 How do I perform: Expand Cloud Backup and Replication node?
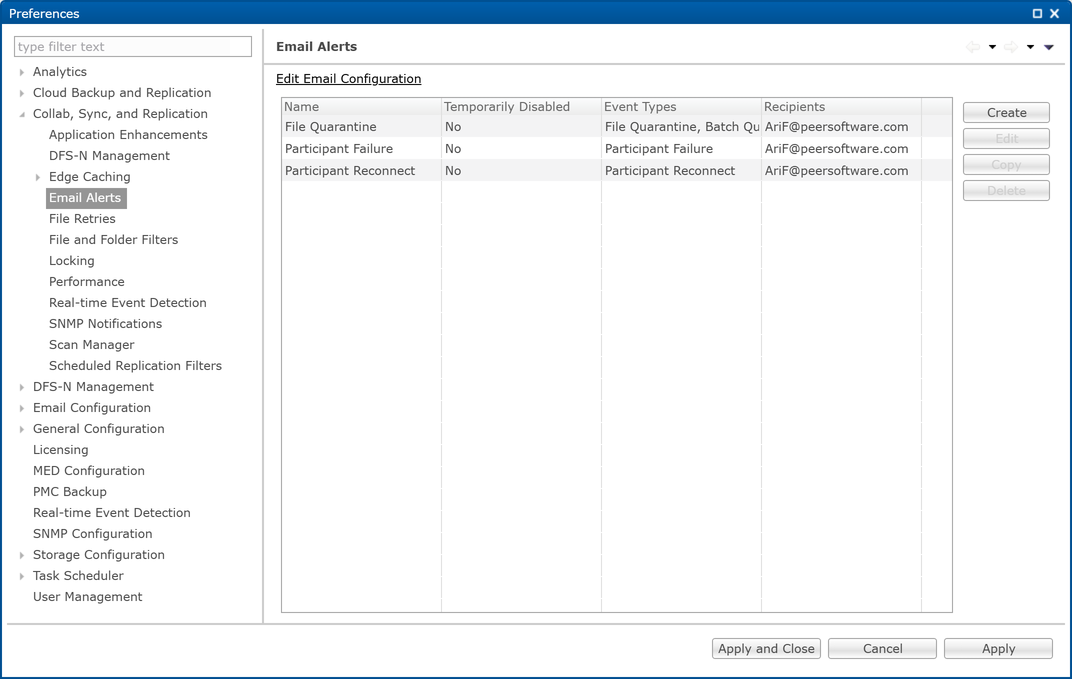[22, 93]
